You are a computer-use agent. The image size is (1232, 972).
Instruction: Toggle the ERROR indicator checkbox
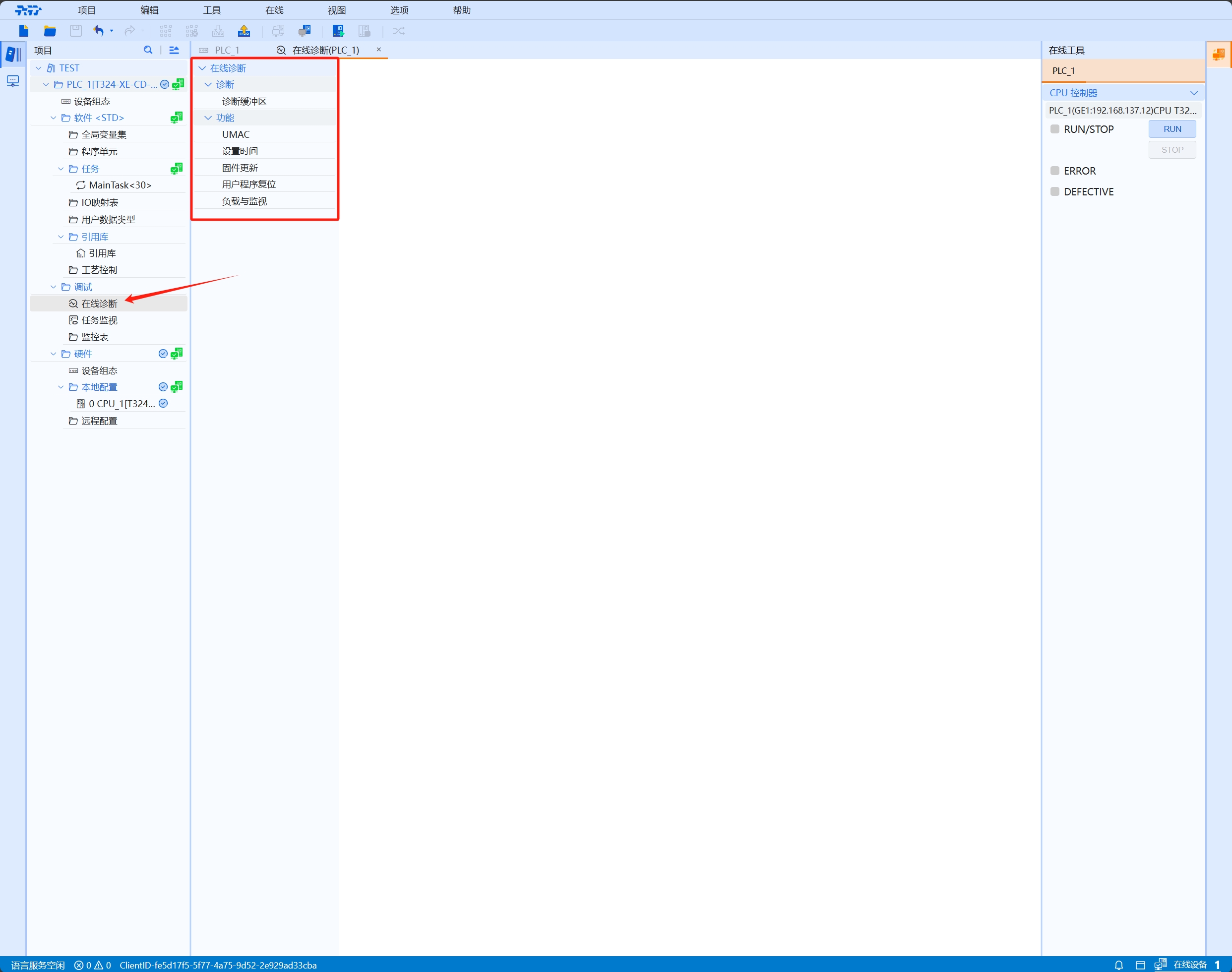(1054, 171)
